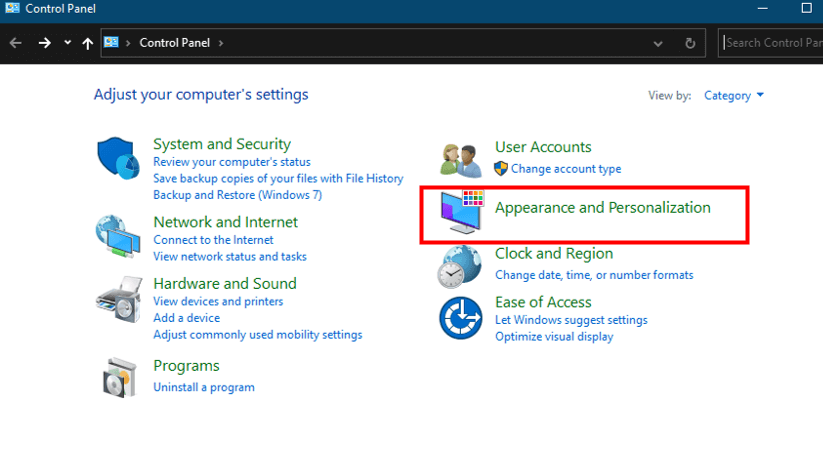The width and height of the screenshot is (823, 449).
Task: Open Adjust commonly used mobility settings
Action: coord(257,335)
